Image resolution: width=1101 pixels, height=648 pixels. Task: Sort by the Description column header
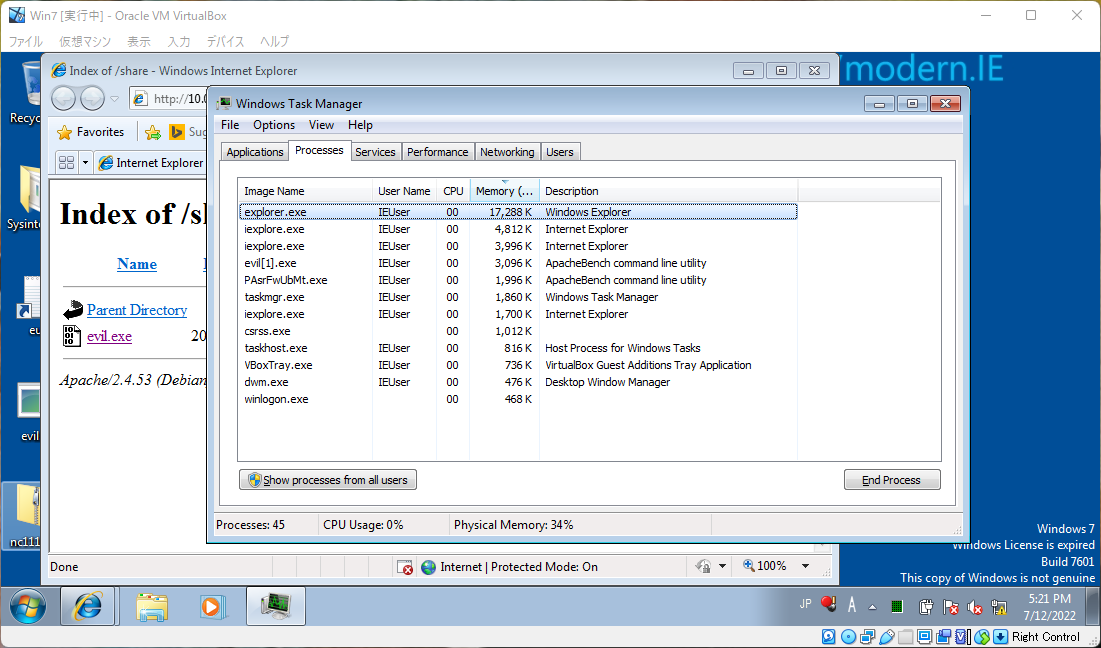tap(668, 191)
